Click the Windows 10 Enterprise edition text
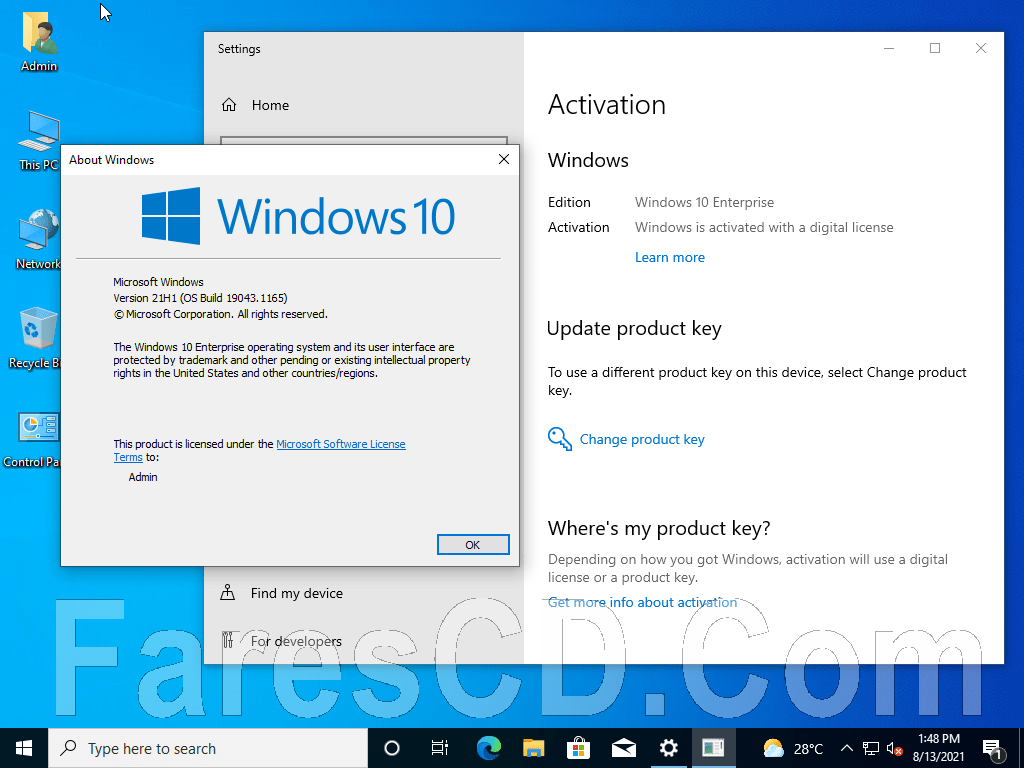Screen dimensions: 1024x768 [704, 202]
